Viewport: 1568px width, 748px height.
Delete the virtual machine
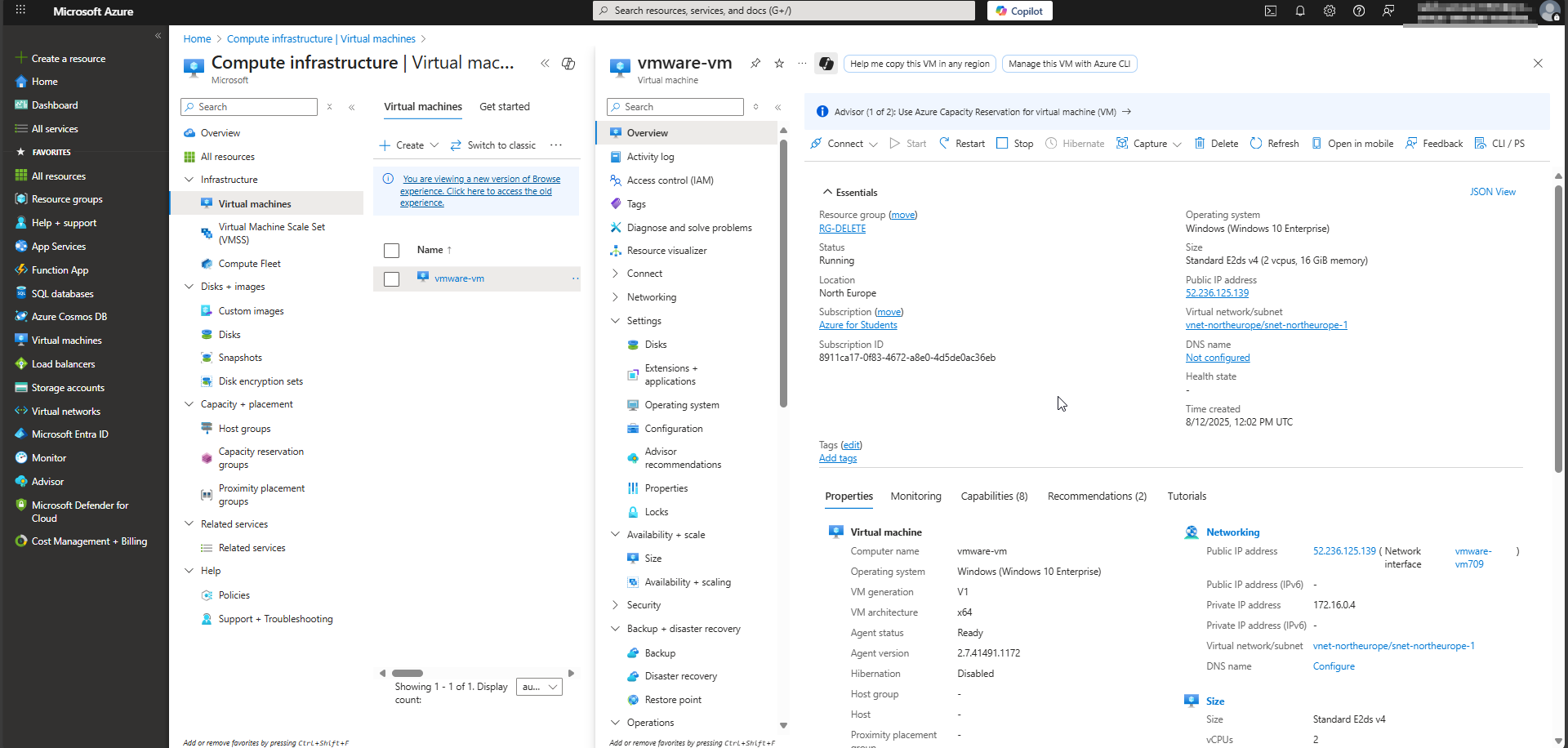1217,144
